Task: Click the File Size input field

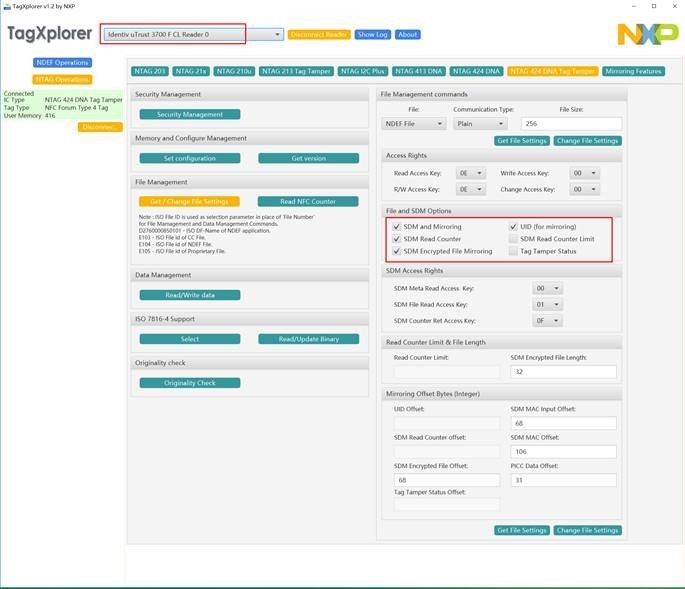Action: pyautogui.click(x=571, y=124)
